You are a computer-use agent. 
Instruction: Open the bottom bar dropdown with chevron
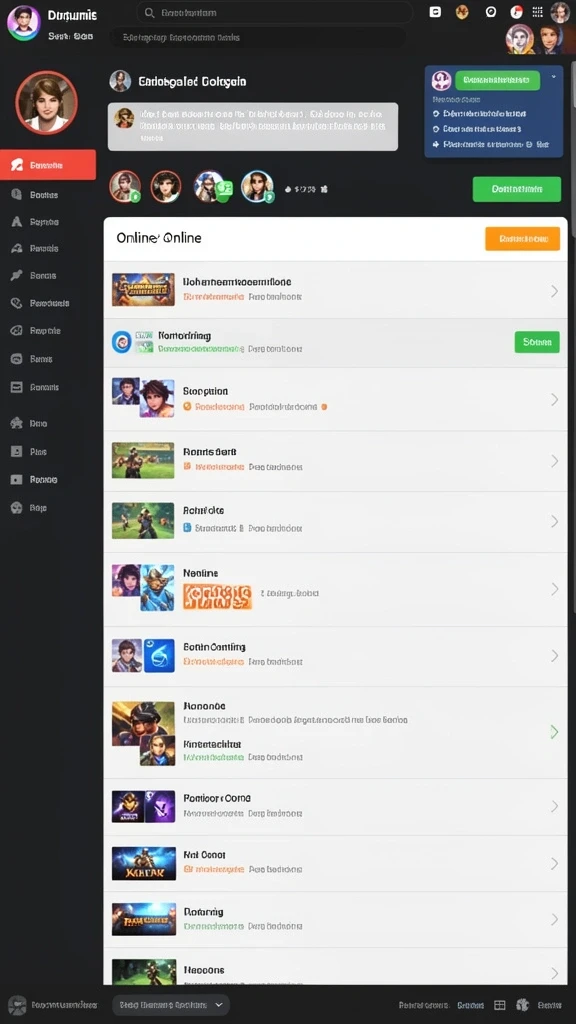(x=171, y=1004)
